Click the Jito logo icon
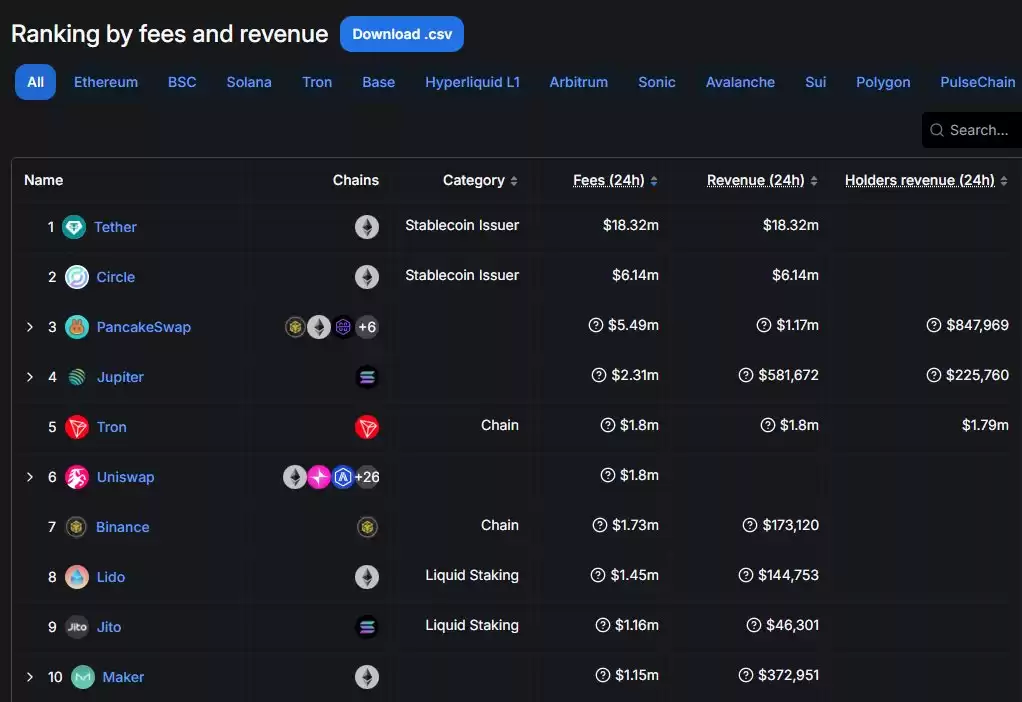 point(77,627)
